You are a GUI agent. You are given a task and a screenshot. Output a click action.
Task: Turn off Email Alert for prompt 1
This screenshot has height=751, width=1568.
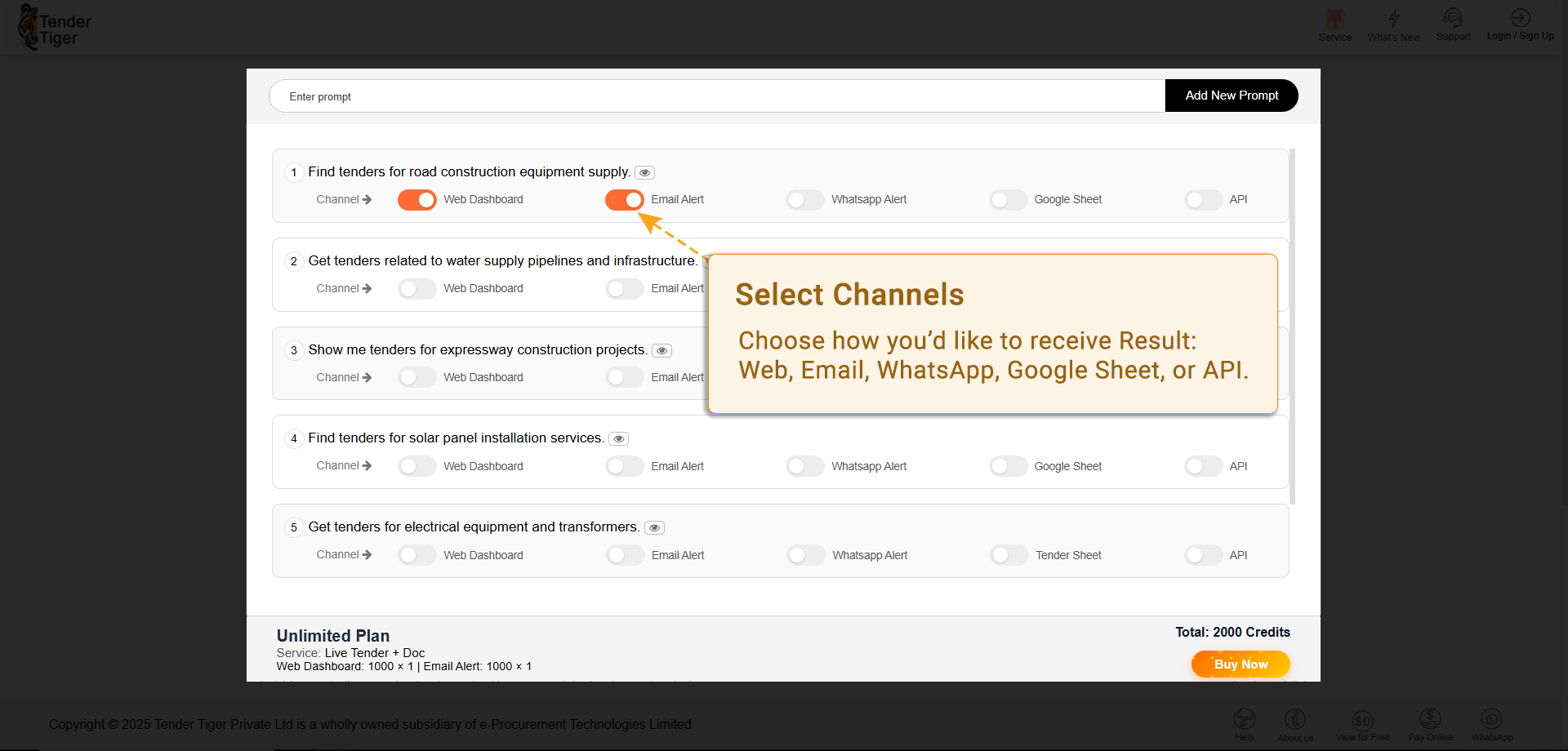(625, 200)
